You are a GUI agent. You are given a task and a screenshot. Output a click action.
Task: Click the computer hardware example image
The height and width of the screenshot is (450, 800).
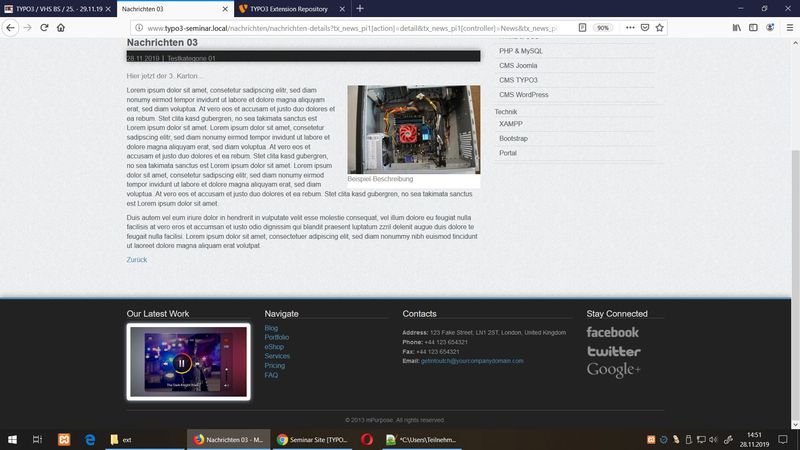point(413,129)
